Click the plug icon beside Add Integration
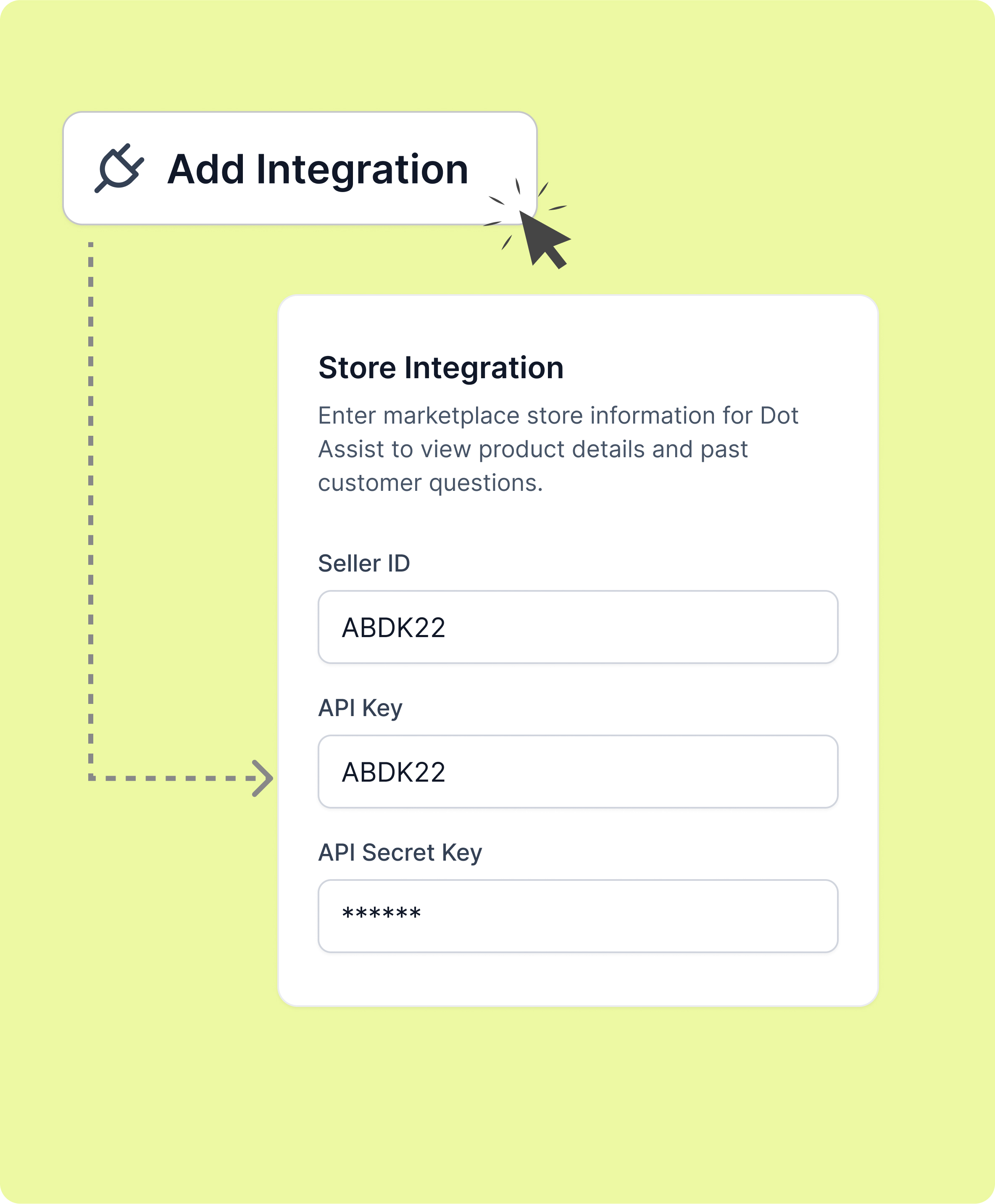995x1204 pixels. 119,168
